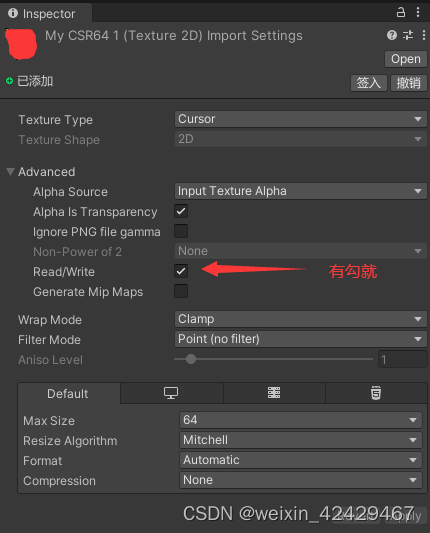Collapse the Advanced section
The height and width of the screenshot is (533, 430).
click(x=11, y=172)
